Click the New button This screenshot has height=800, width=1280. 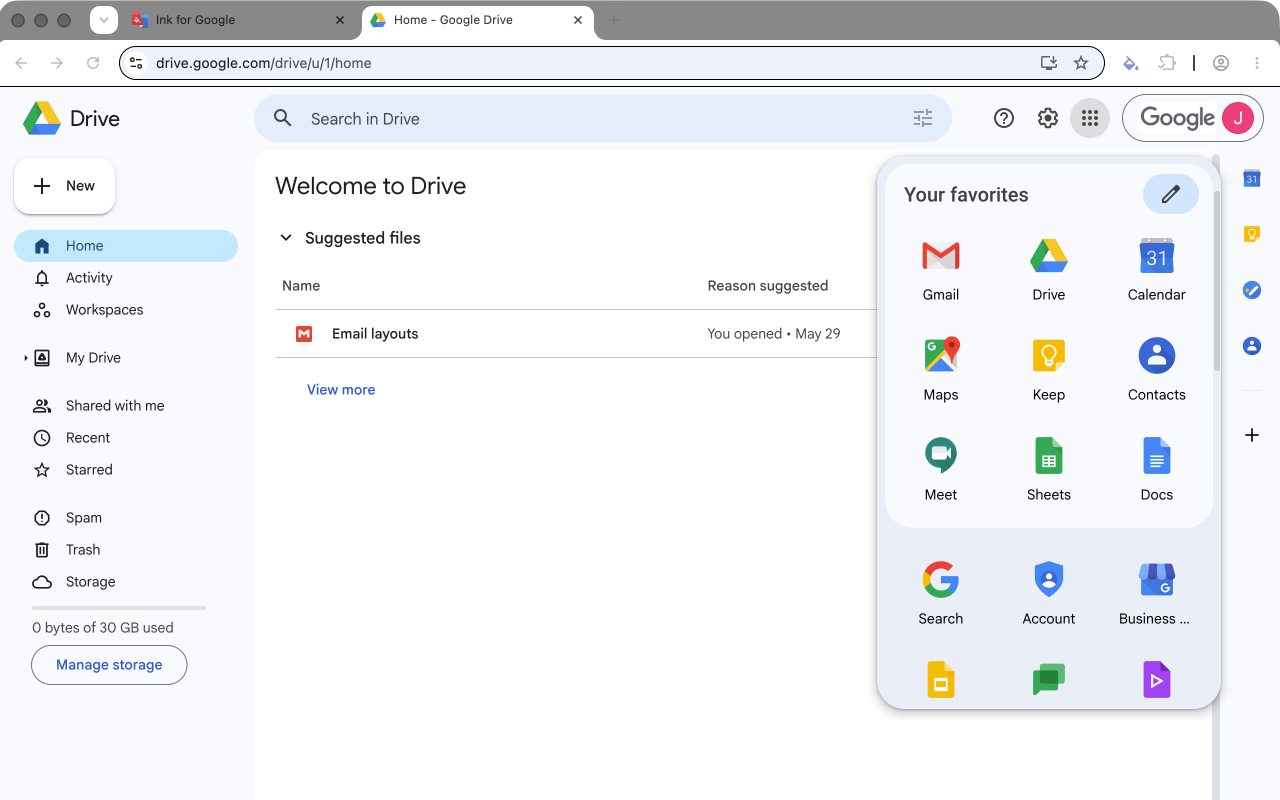(64, 186)
